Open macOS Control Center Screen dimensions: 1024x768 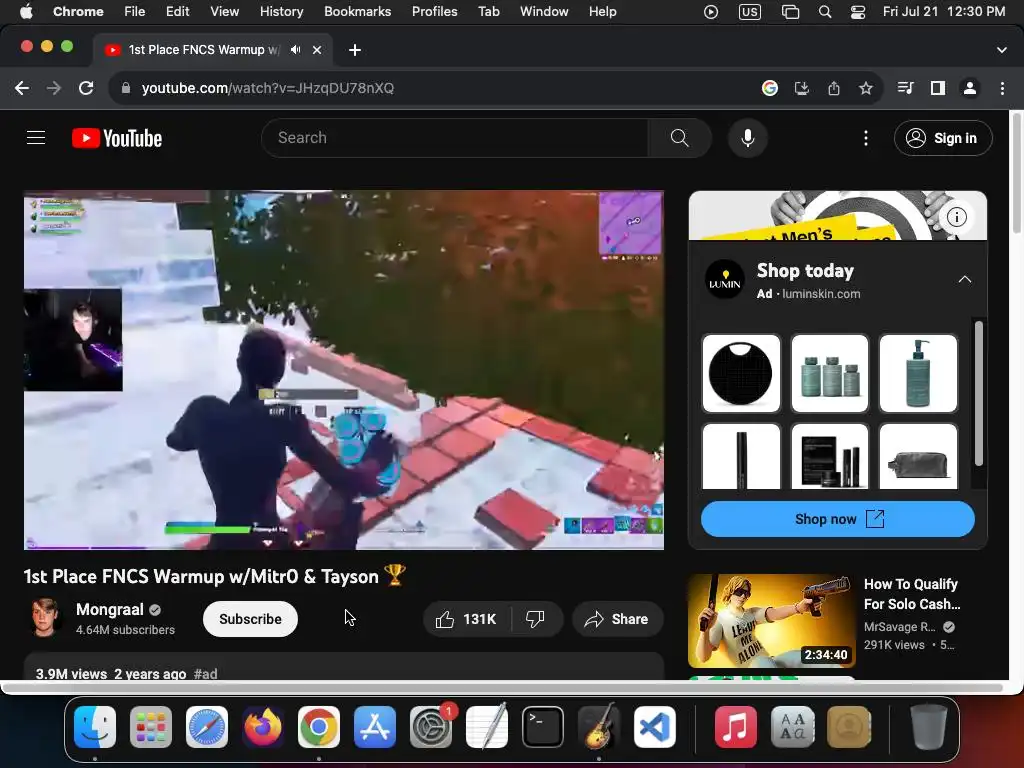(857, 12)
